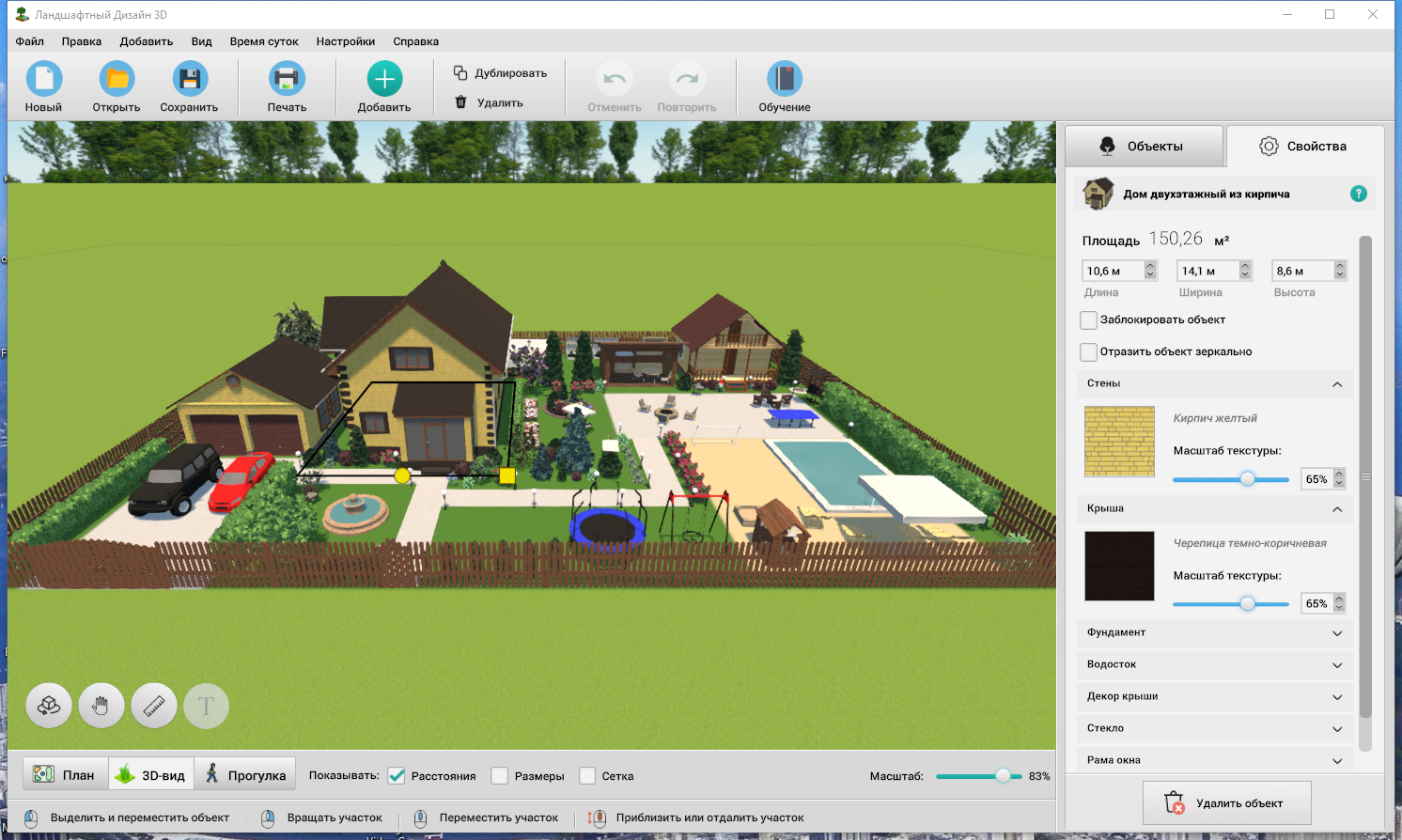Viewport: 1402px width, 840px height.
Task: Collapse the Стены section
Action: (x=1215, y=383)
